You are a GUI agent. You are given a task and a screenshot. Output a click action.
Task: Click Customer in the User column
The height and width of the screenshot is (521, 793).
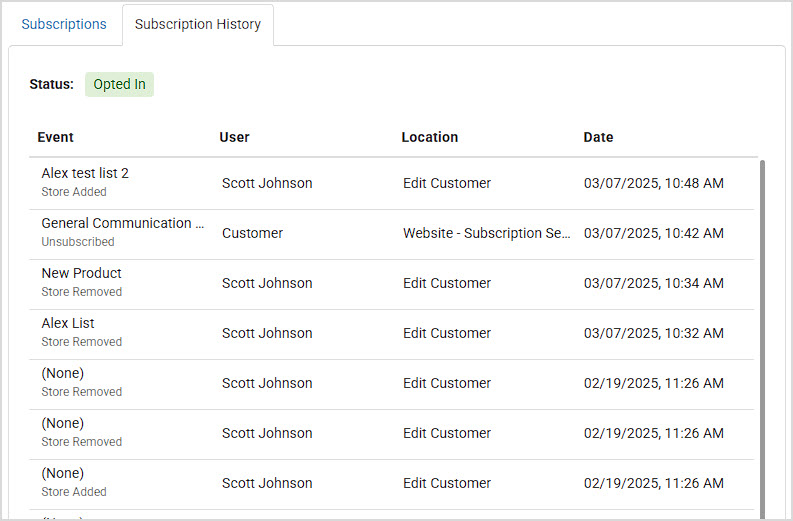tap(252, 233)
